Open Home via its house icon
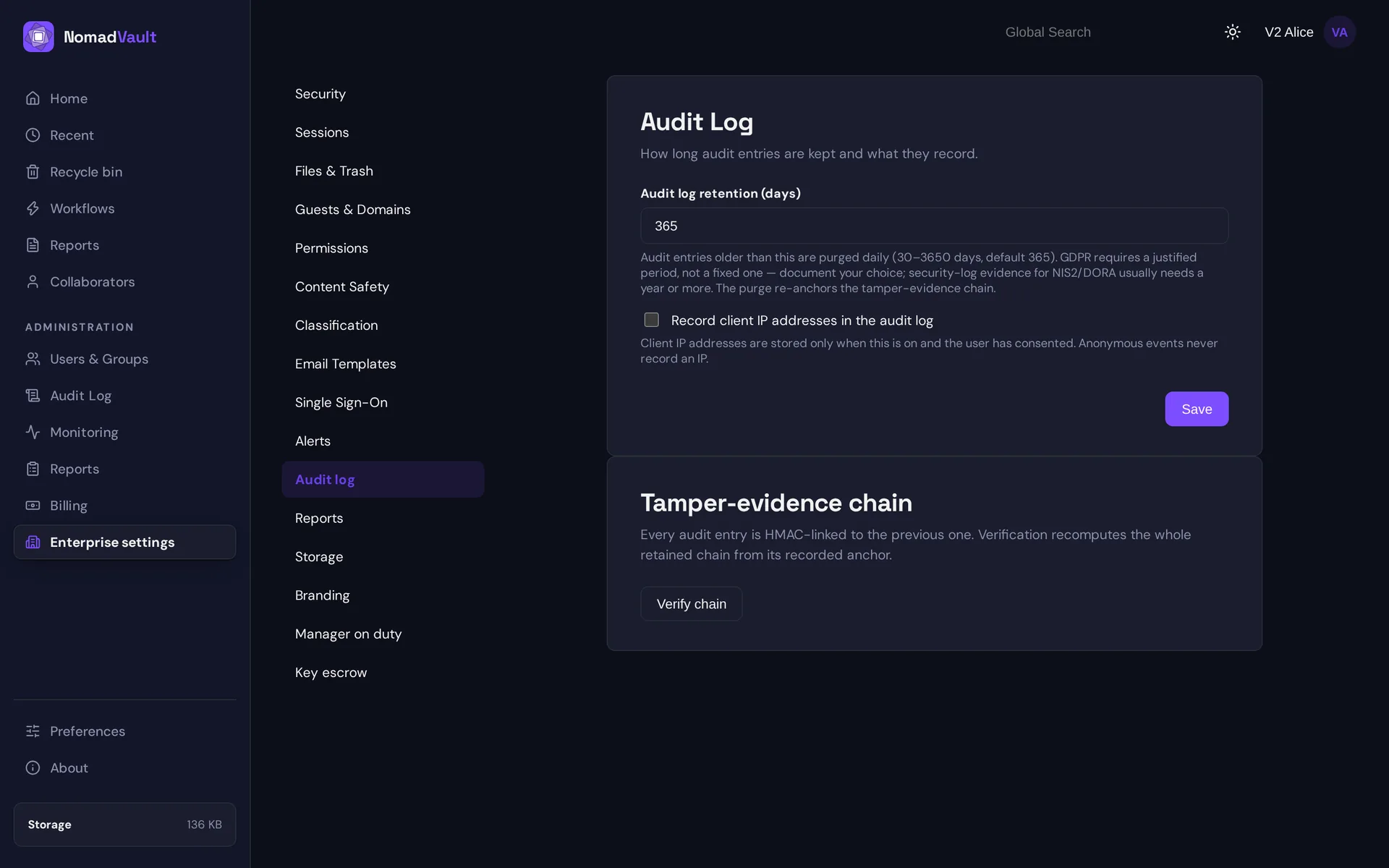The width and height of the screenshot is (1389, 868). pos(33,98)
